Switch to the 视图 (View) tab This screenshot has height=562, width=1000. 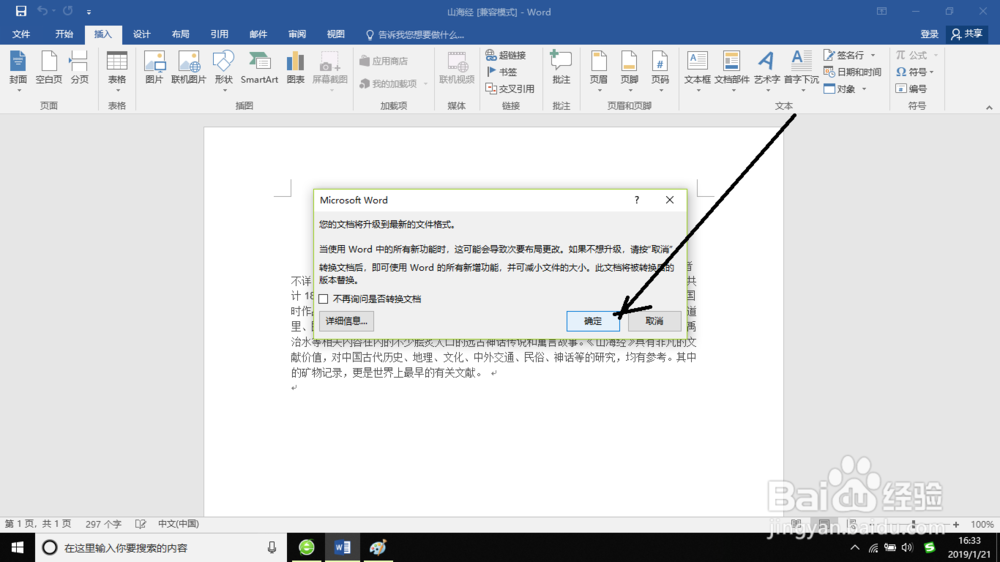click(336, 34)
